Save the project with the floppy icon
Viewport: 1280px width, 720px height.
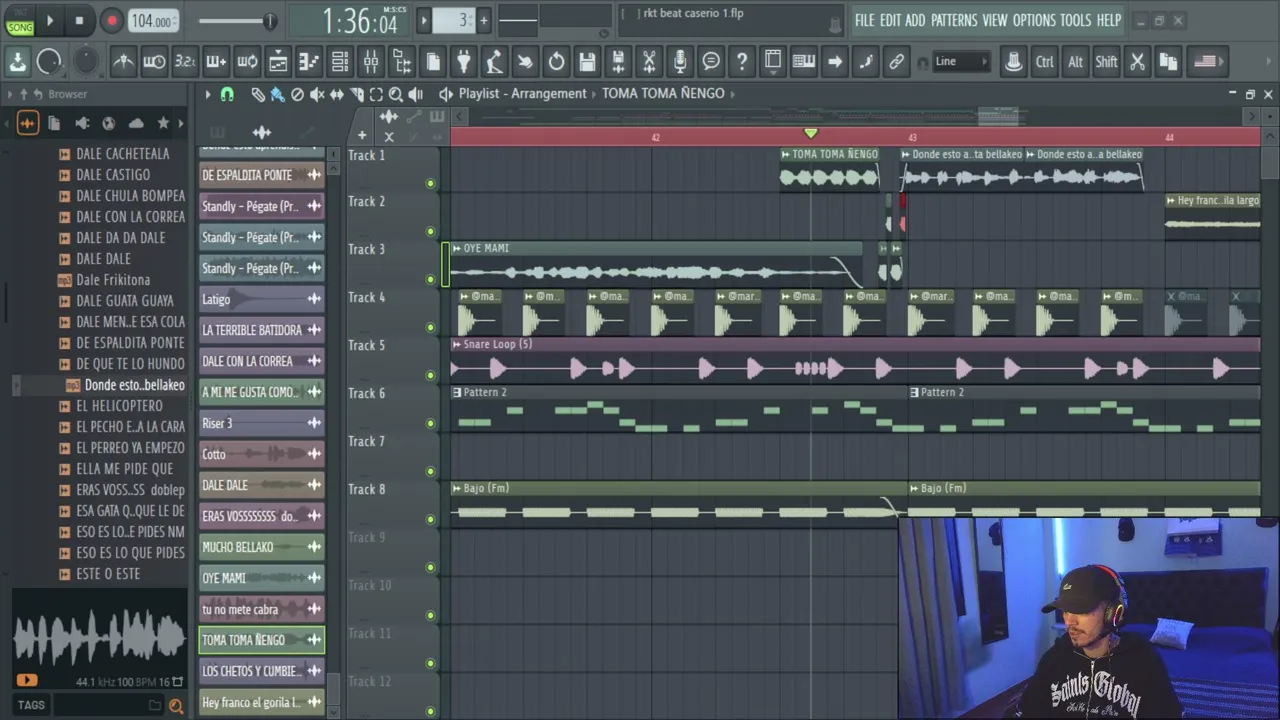[x=587, y=62]
